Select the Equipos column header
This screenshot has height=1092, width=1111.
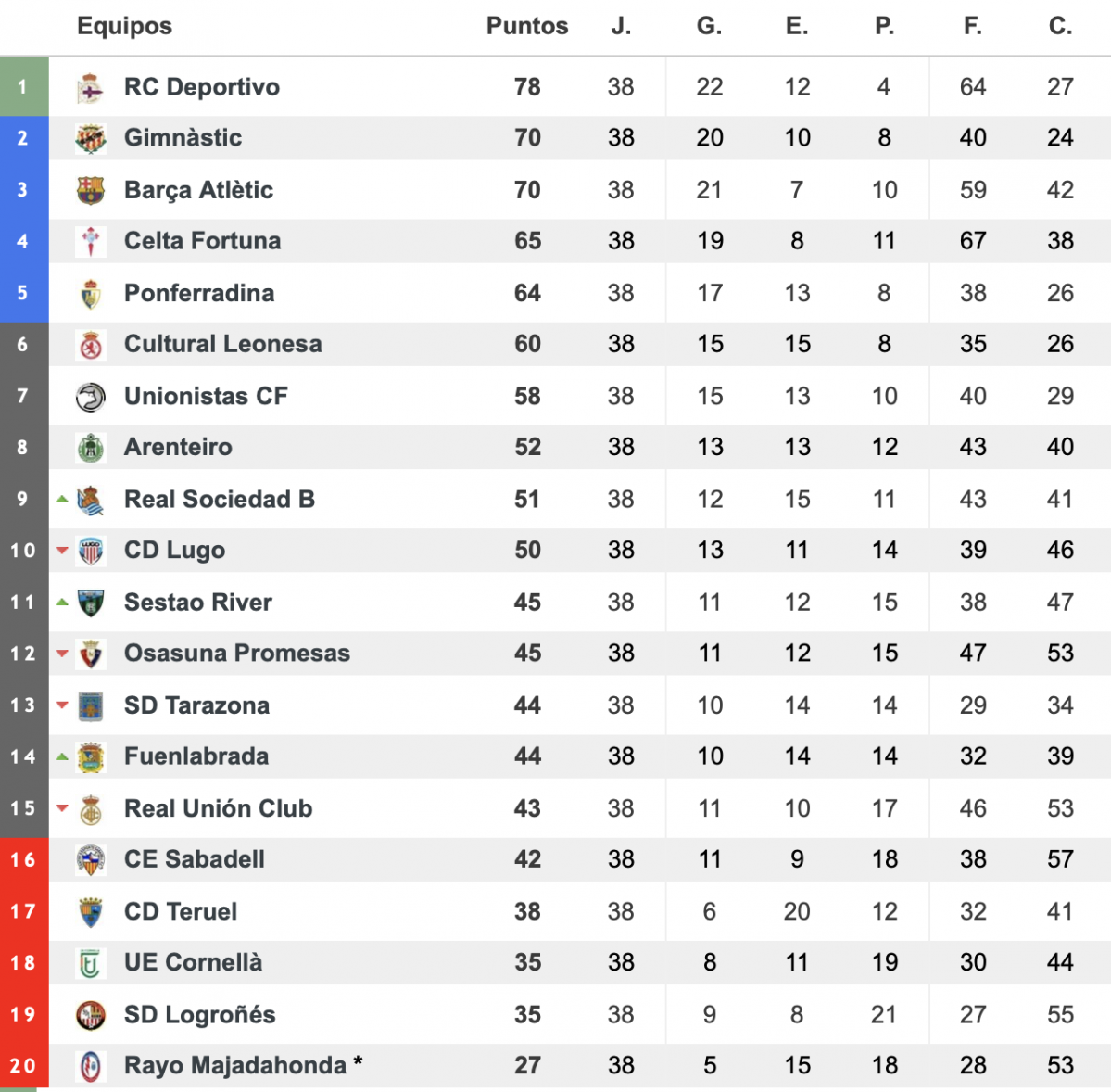(x=124, y=26)
